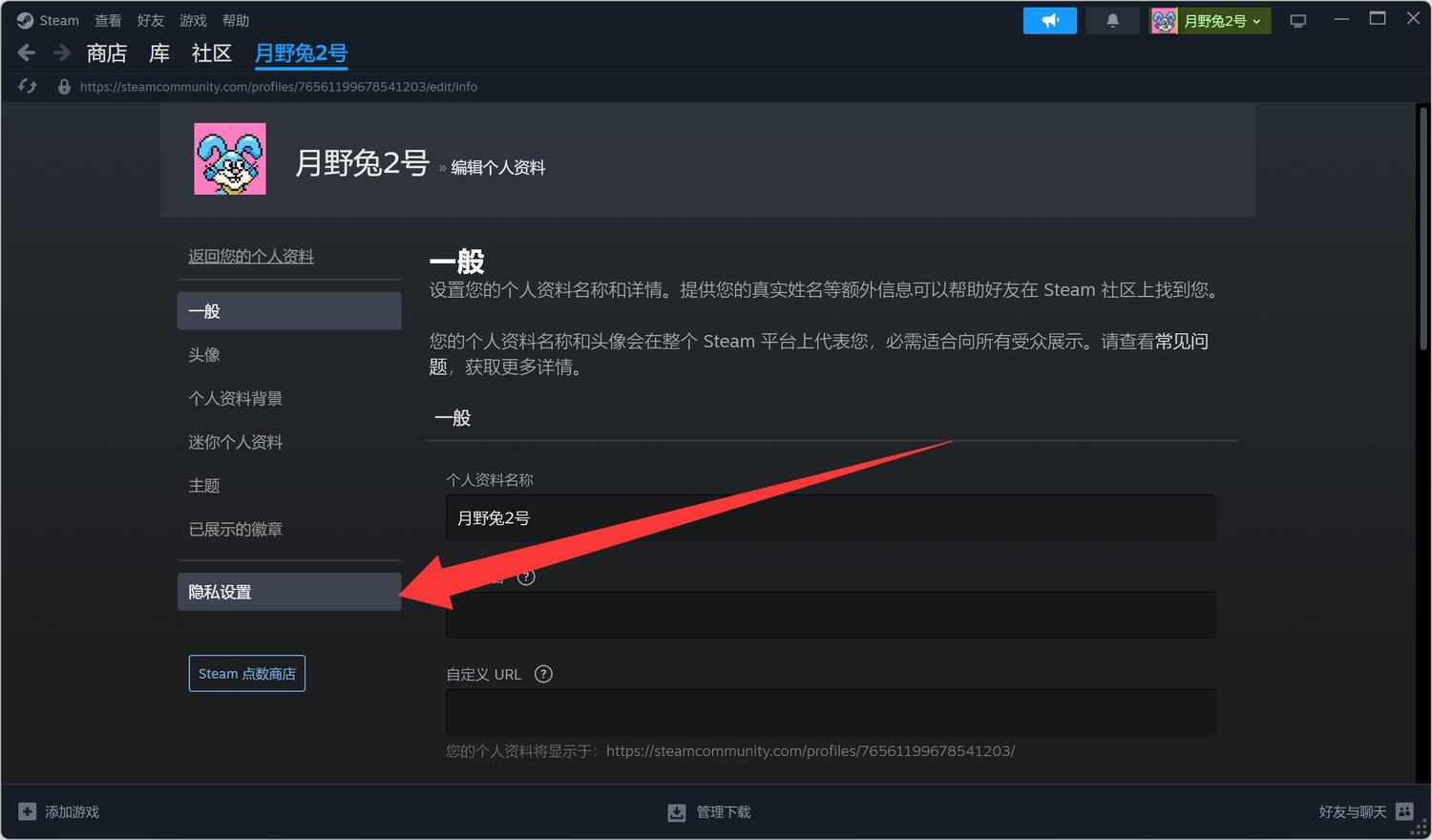This screenshot has height=840, width=1432.
Task: Select 一般 in the sidebar
Action: click(x=289, y=311)
